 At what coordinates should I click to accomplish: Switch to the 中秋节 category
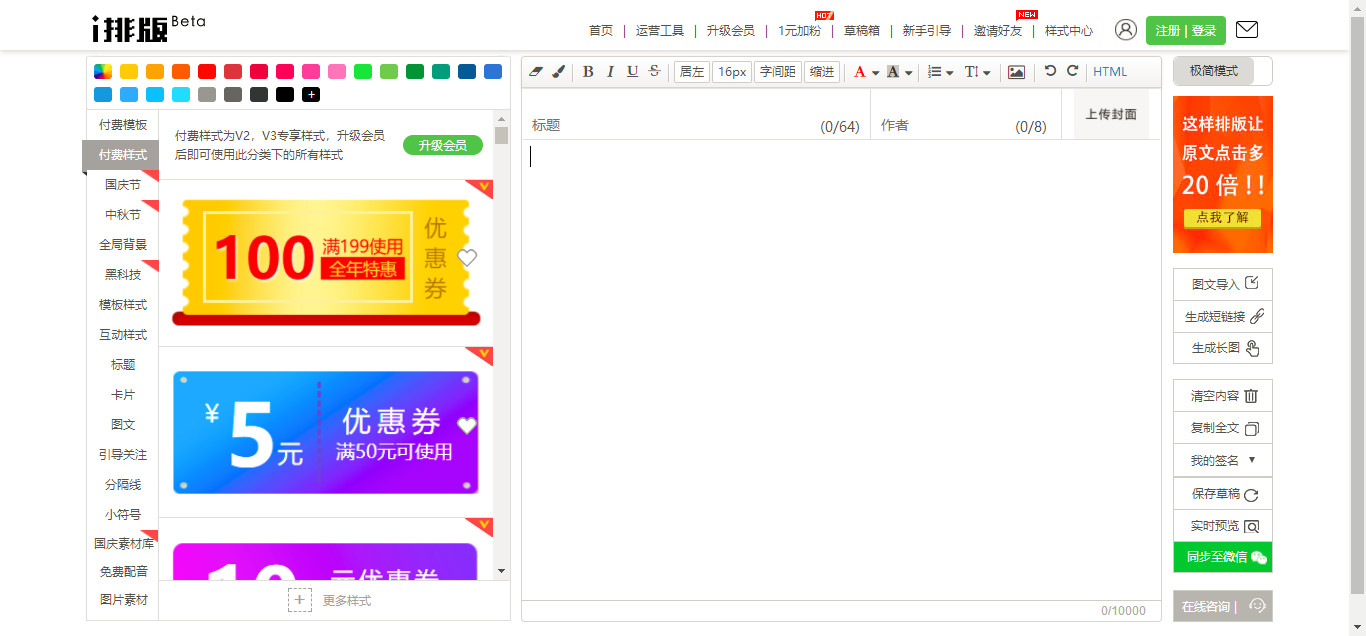tap(122, 214)
